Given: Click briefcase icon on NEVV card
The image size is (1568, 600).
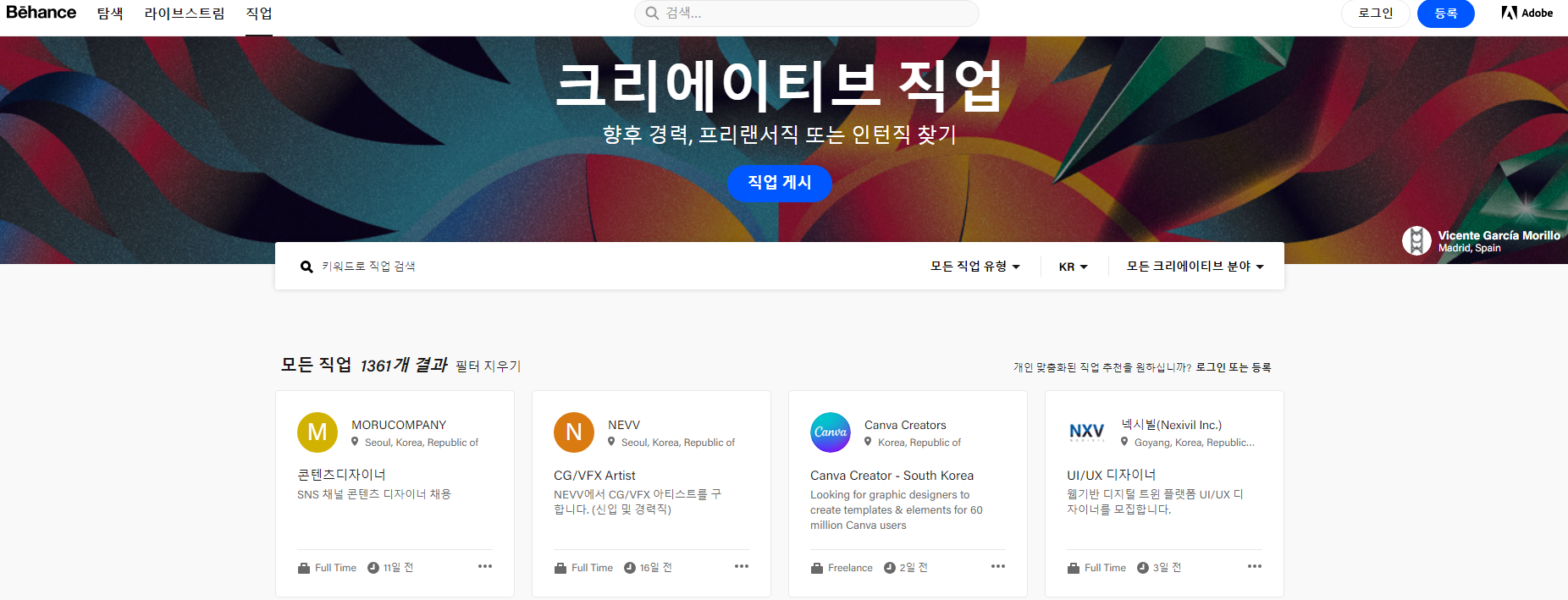Looking at the screenshot, I should coord(560,568).
